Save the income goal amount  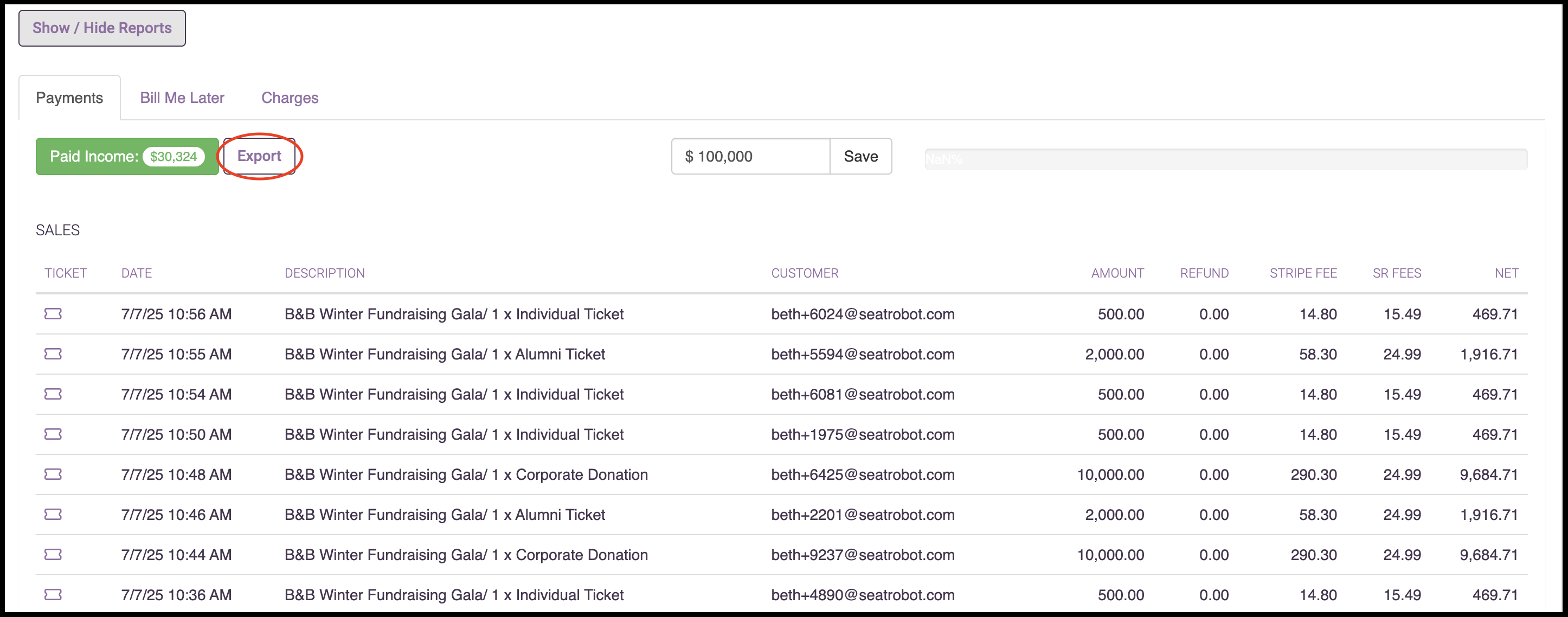point(860,156)
